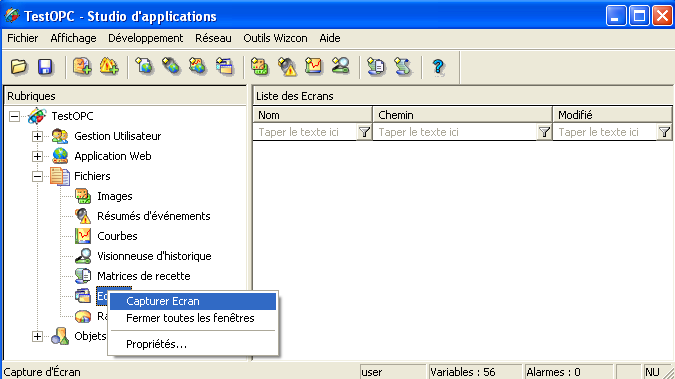Select the Images tree item label
This screenshot has height=379, width=675.
[x=115, y=196]
